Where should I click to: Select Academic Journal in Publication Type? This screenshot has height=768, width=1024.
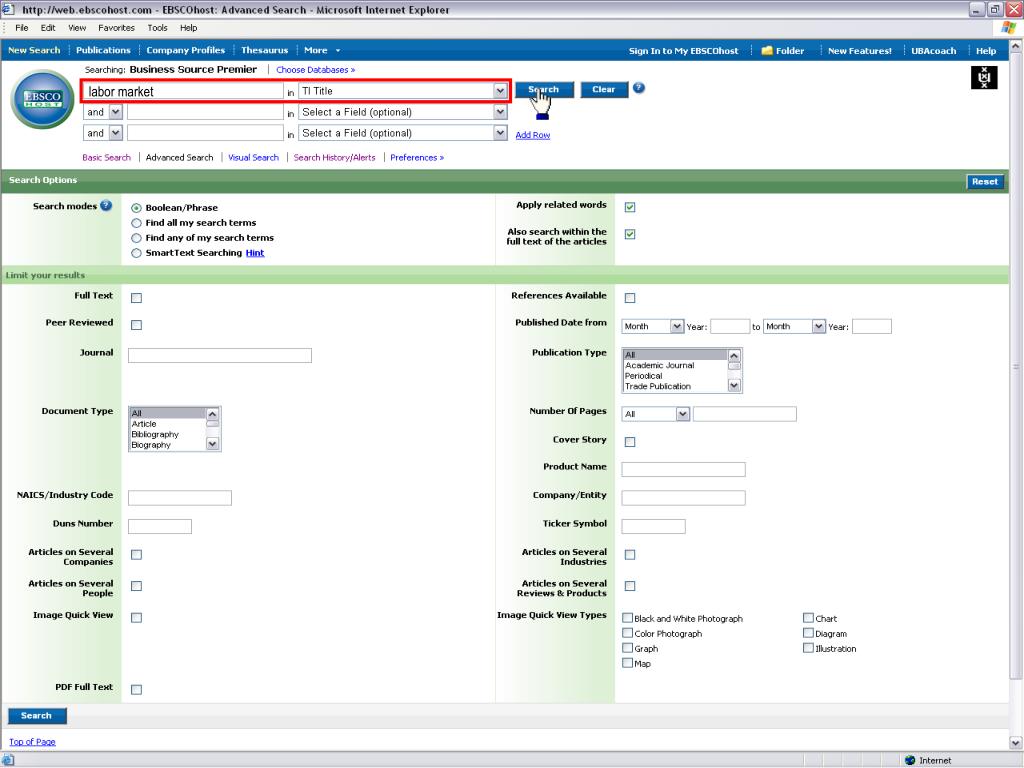tap(660, 366)
